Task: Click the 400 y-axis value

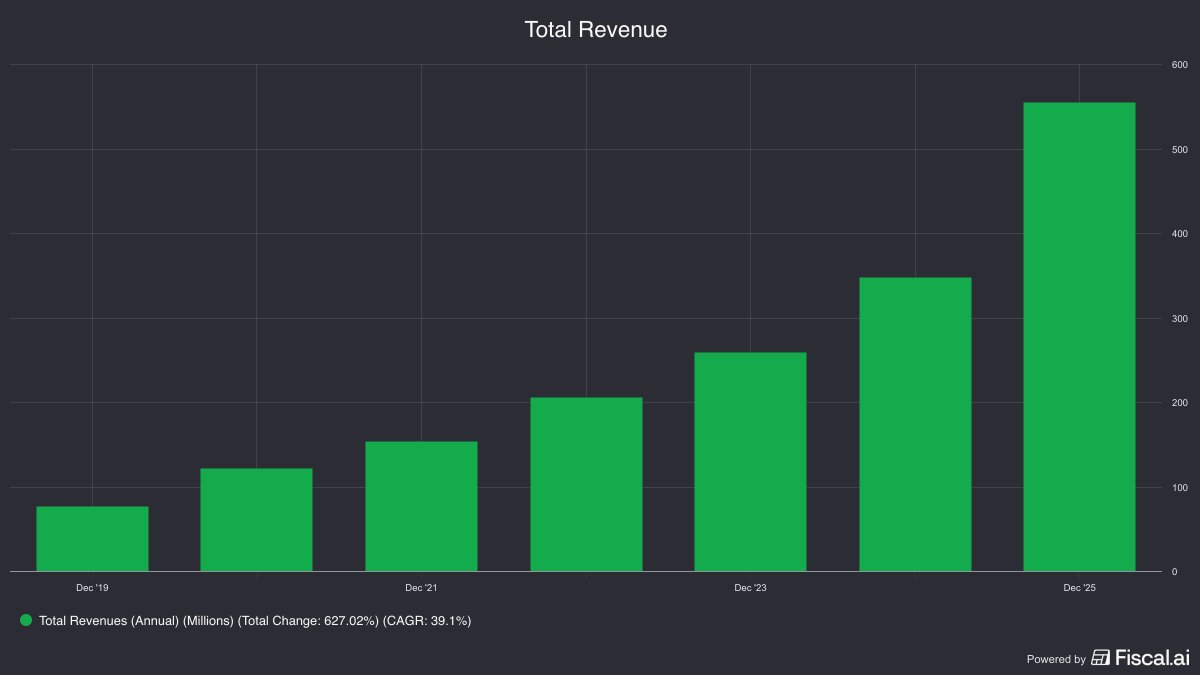Action: click(x=1180, y=234)
